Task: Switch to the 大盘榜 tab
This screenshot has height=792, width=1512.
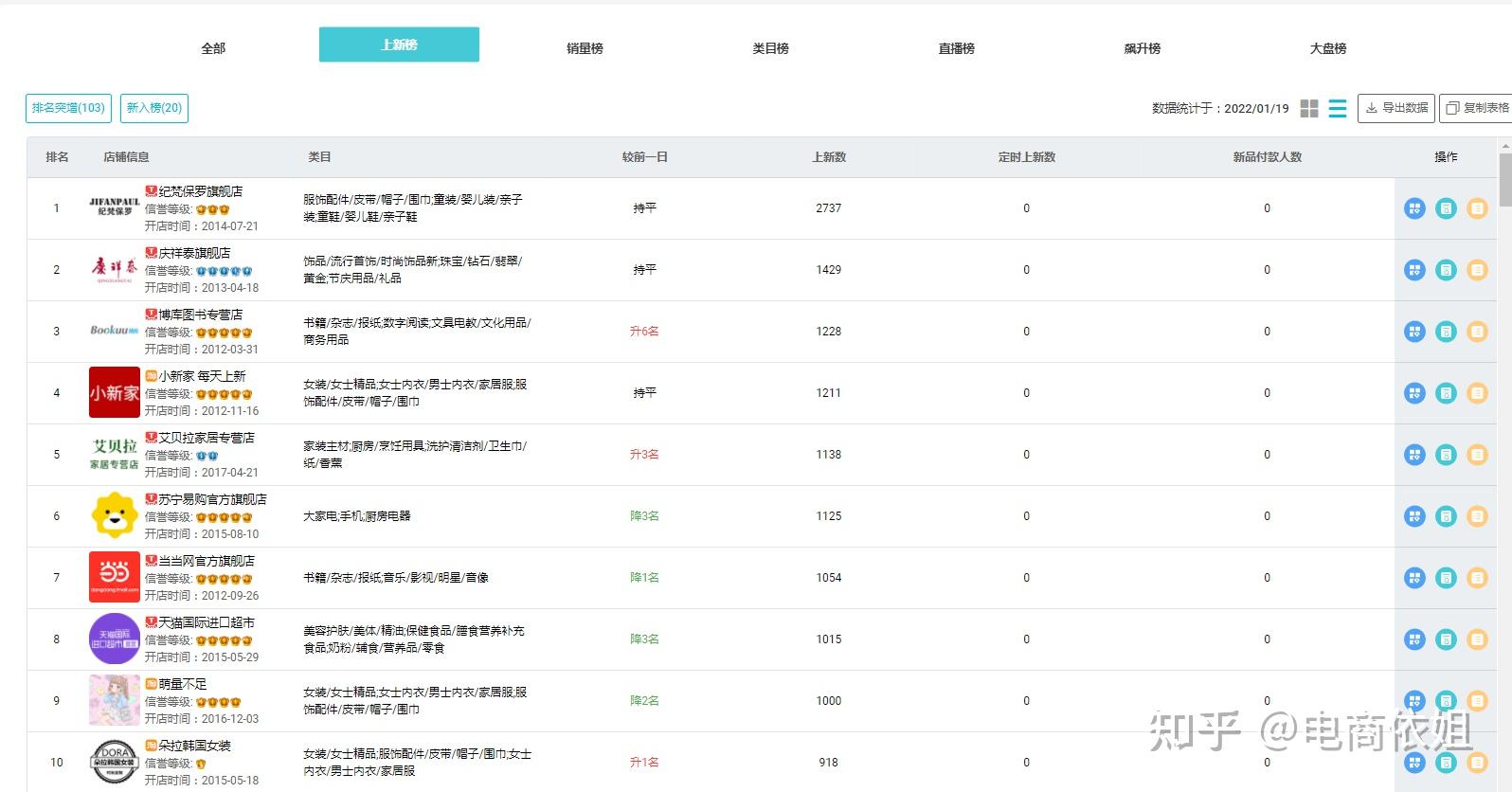Action: tap(1327, 48)
